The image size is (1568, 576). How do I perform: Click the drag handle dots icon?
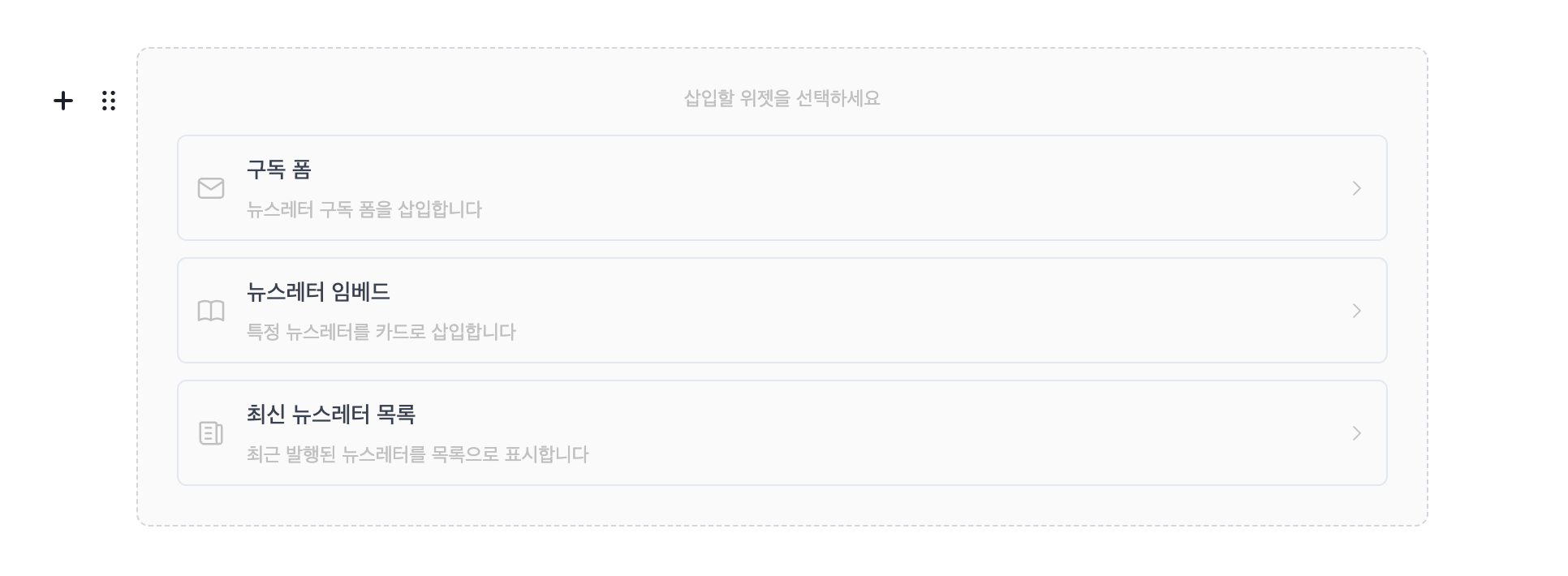pyautogui.click(x=109, y=101)
